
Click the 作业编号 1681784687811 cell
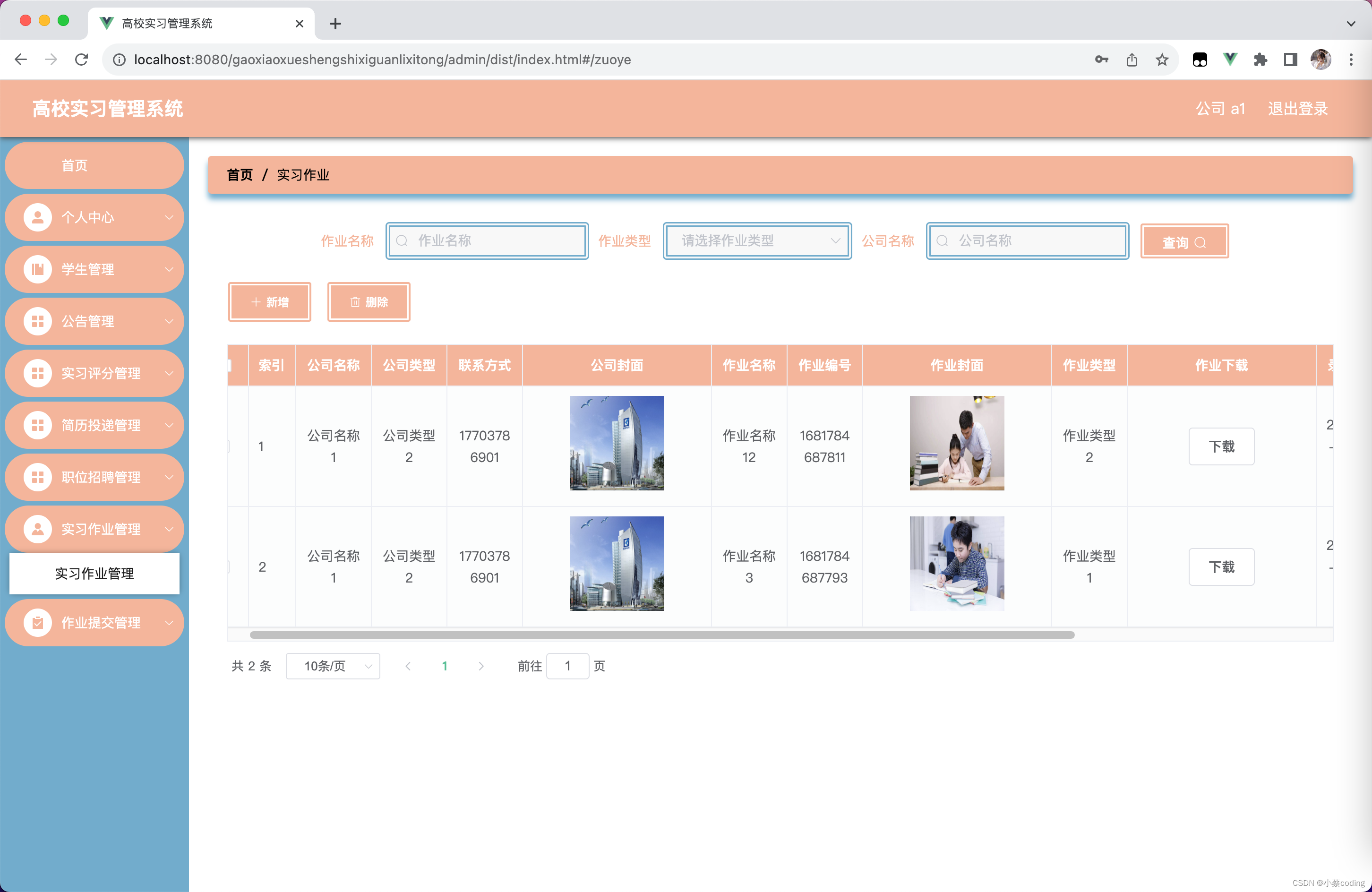pyautogui.click(x=824, y=446)
